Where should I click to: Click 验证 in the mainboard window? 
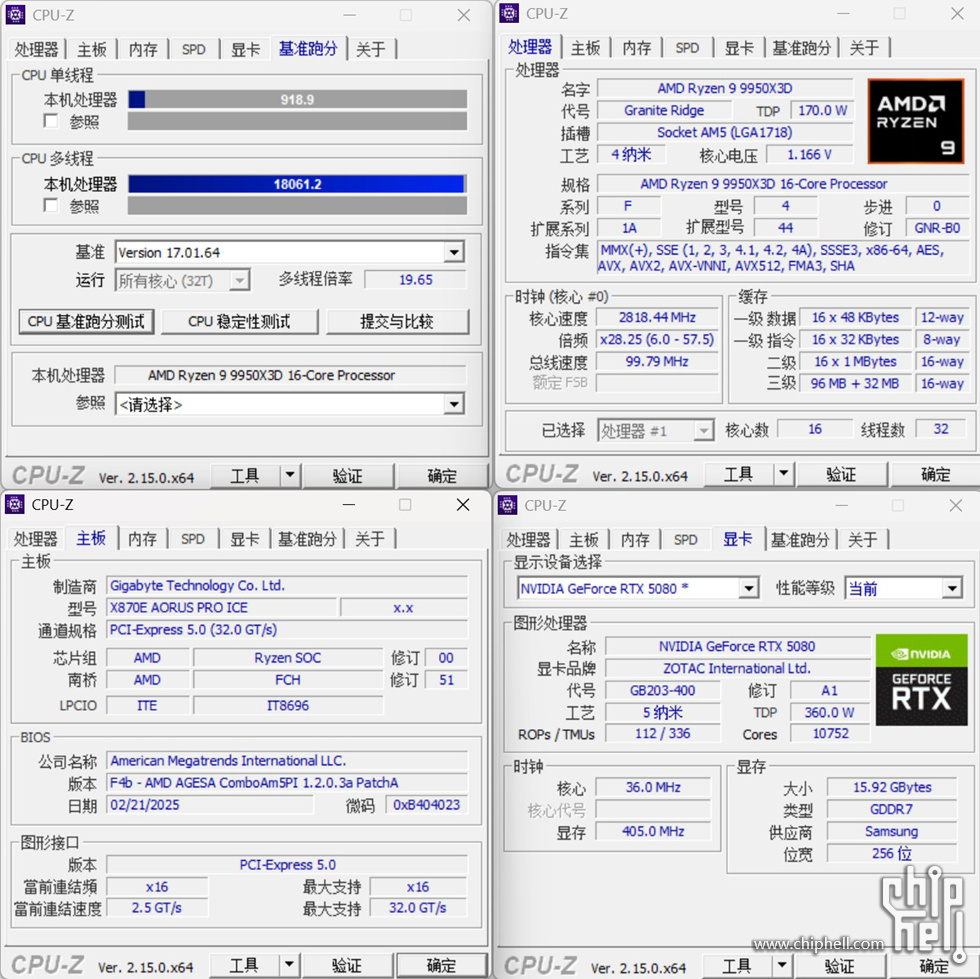(346, 965)
